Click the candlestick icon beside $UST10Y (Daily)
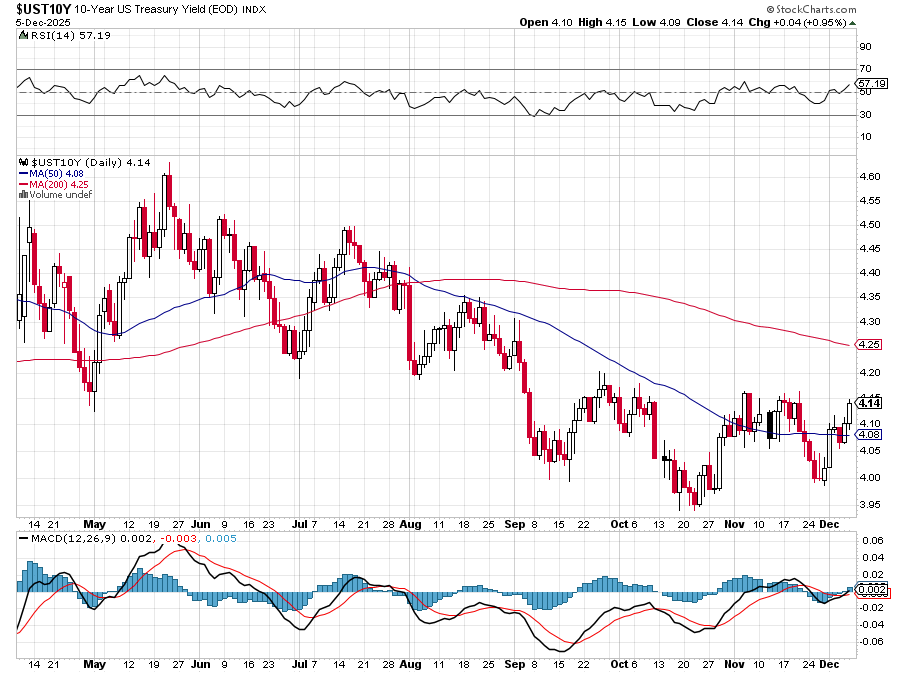This screenshot has width=900, height=673. pos(24,162)
